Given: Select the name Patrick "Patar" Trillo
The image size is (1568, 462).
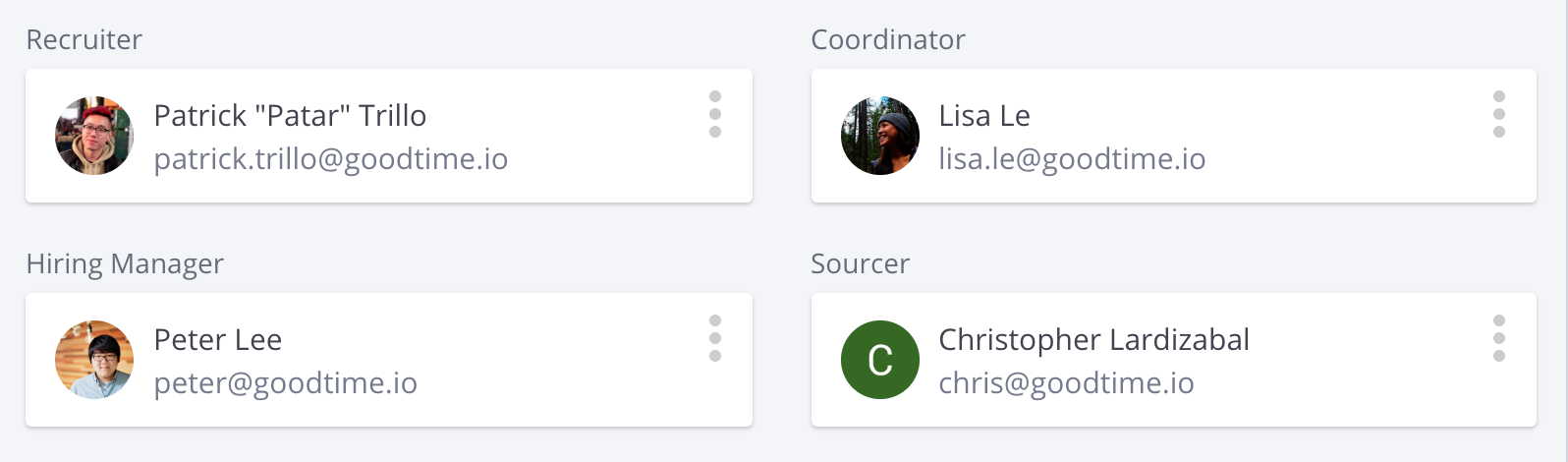Looking at the screenshot, I should coord(290,116).
